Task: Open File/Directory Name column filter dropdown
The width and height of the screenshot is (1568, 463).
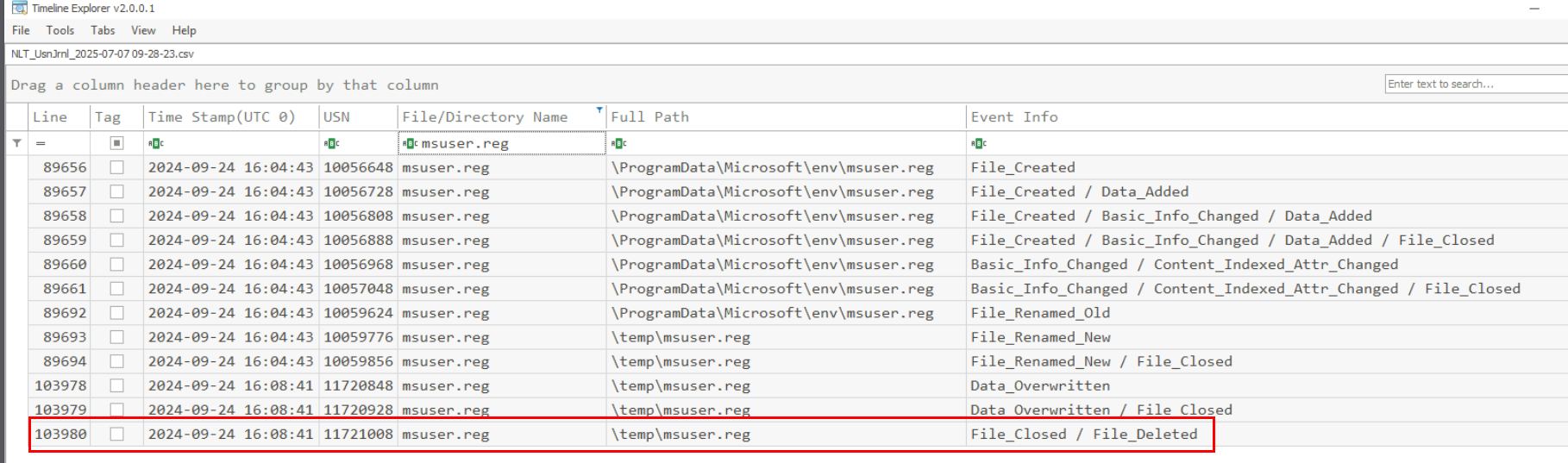Action: coord(599,110)
